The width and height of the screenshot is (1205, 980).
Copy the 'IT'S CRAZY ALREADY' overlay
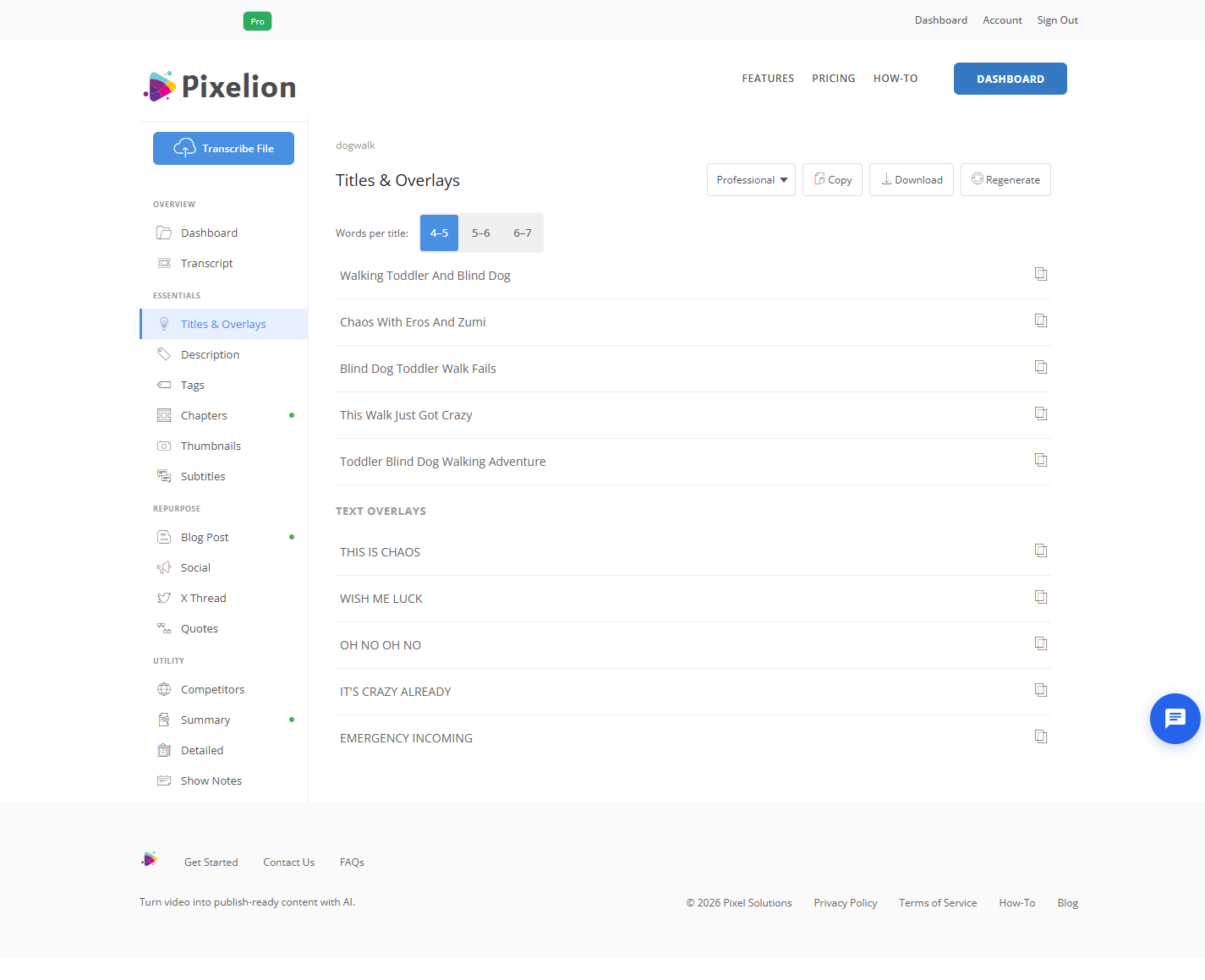pos(1041,690)
